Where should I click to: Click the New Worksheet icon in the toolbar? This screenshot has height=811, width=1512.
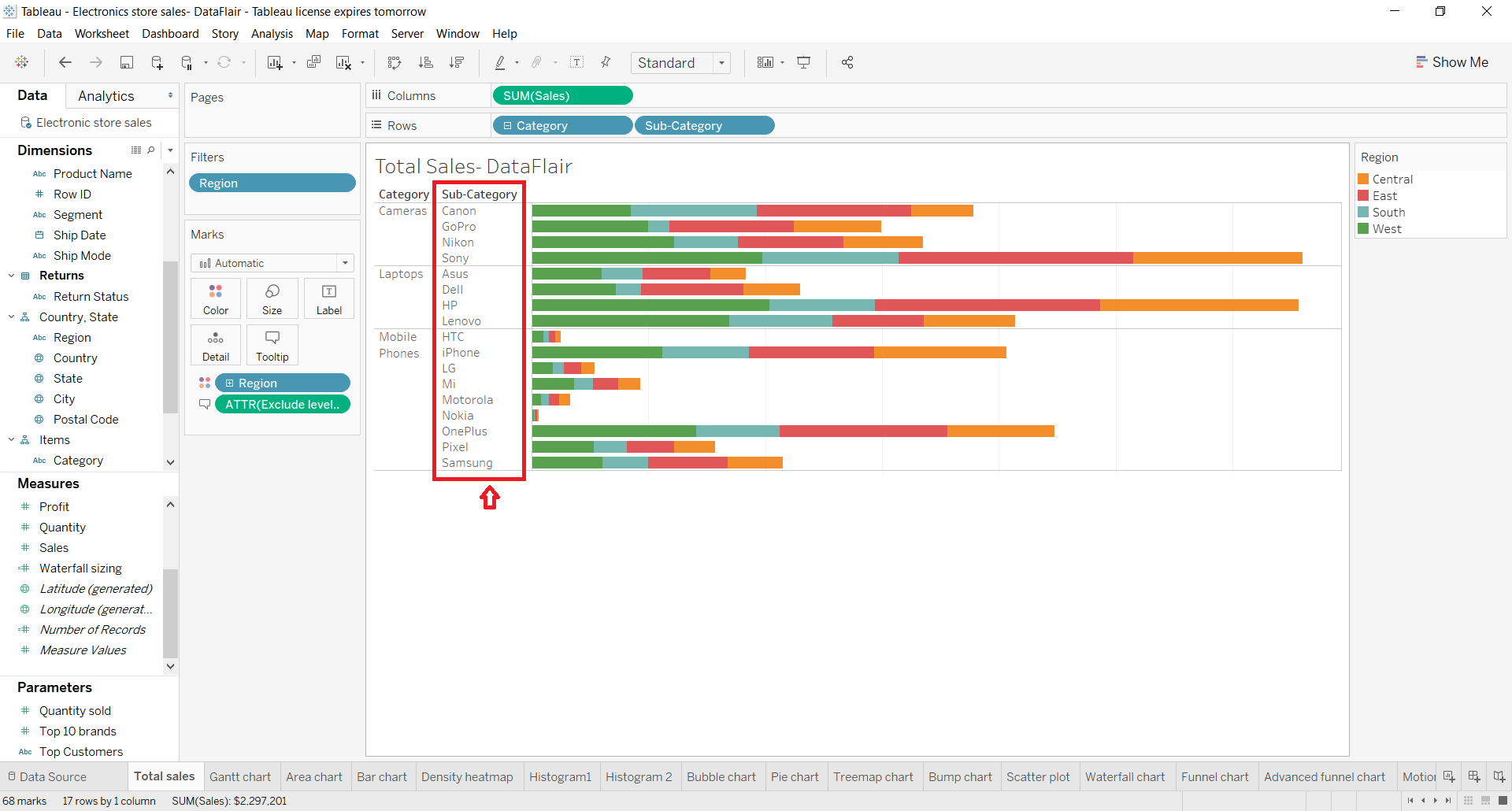(x=274, y=63)
